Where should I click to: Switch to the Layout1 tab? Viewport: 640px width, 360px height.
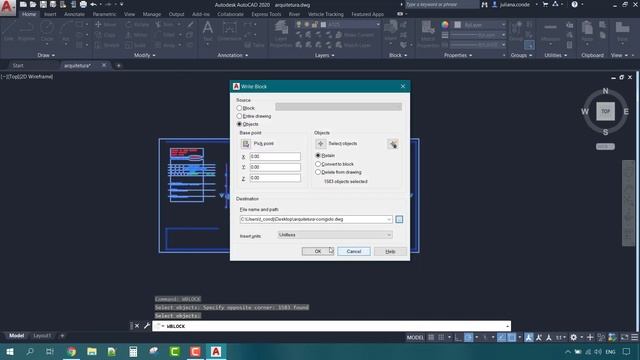(x=42, y=336)
